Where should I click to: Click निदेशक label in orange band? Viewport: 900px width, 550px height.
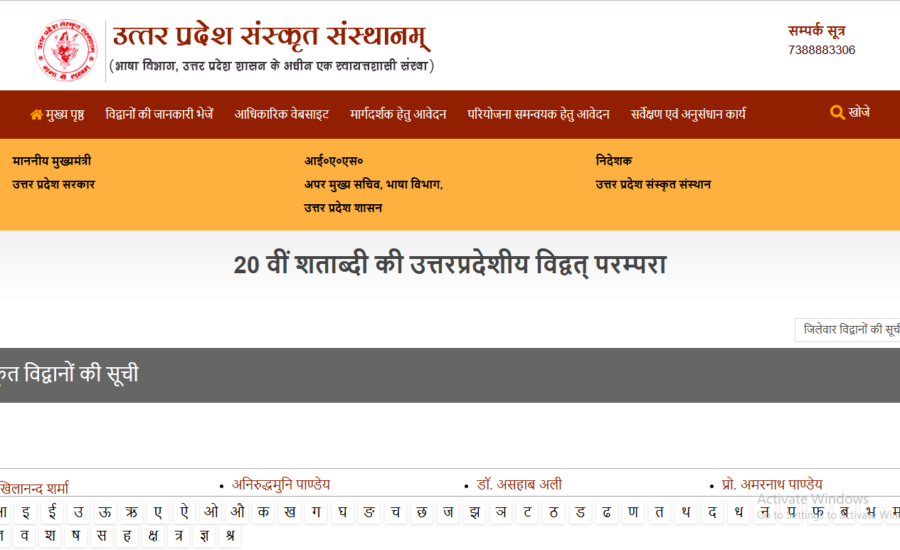(614, 161)
